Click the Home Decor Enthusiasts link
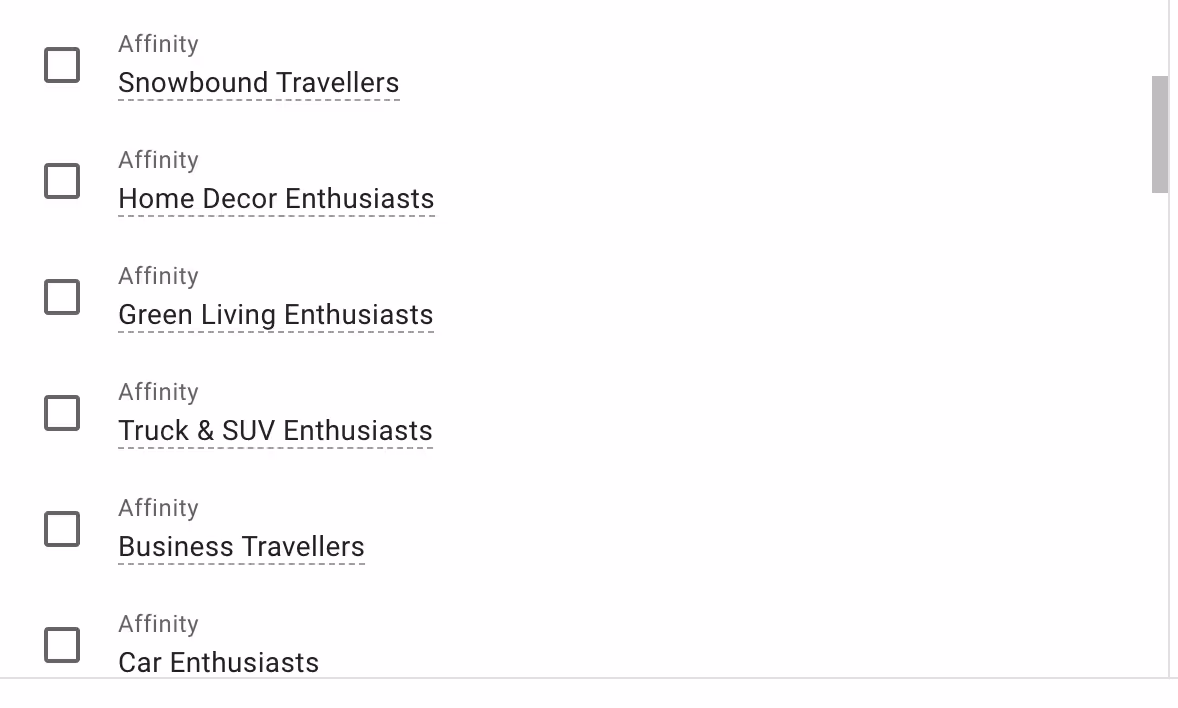The width and height of the screenshot is (1178, 708). pyautogui.click(x=276, y=199)
